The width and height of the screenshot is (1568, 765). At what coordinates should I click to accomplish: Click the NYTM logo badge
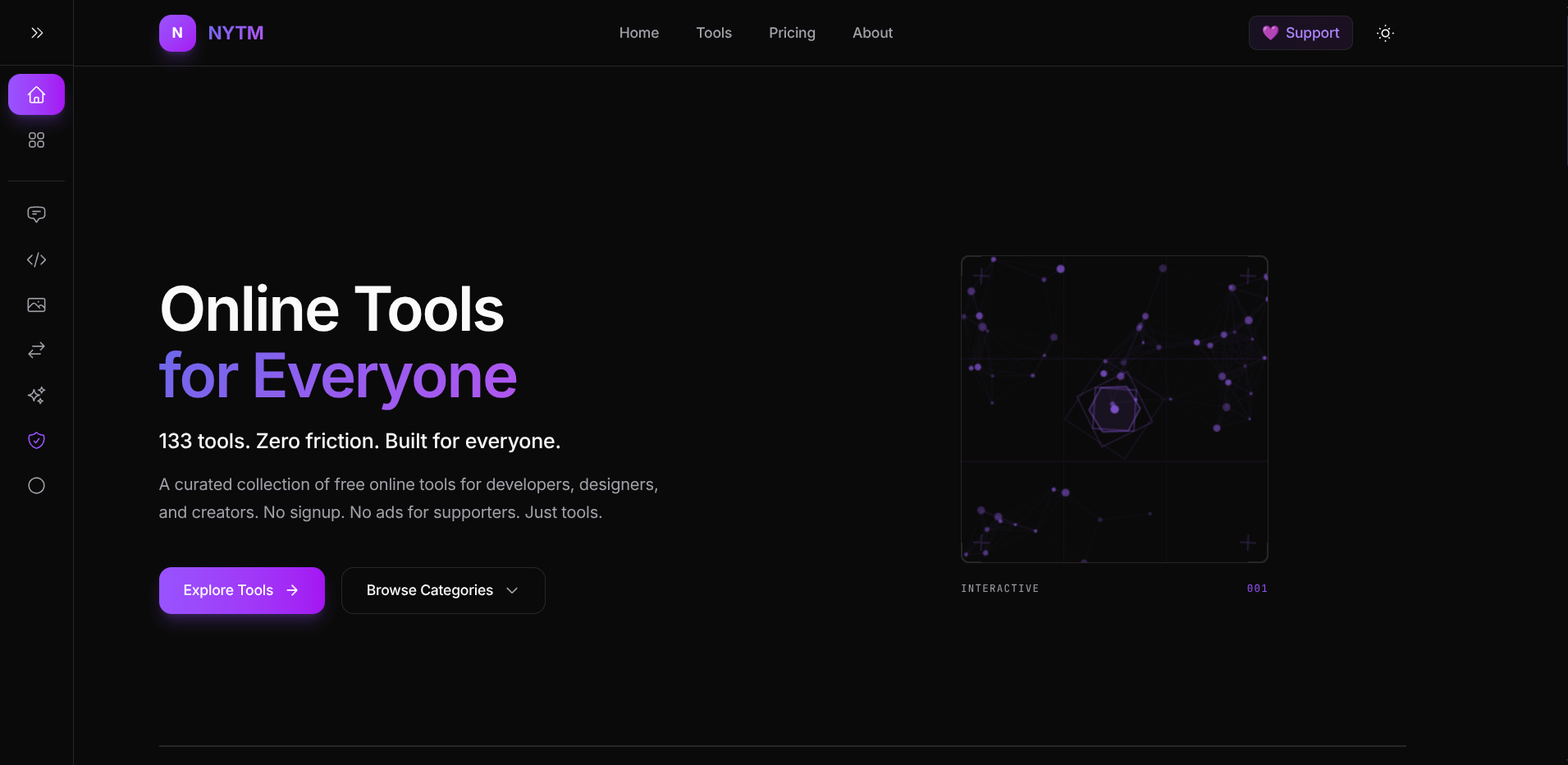(x=177, y=33)
